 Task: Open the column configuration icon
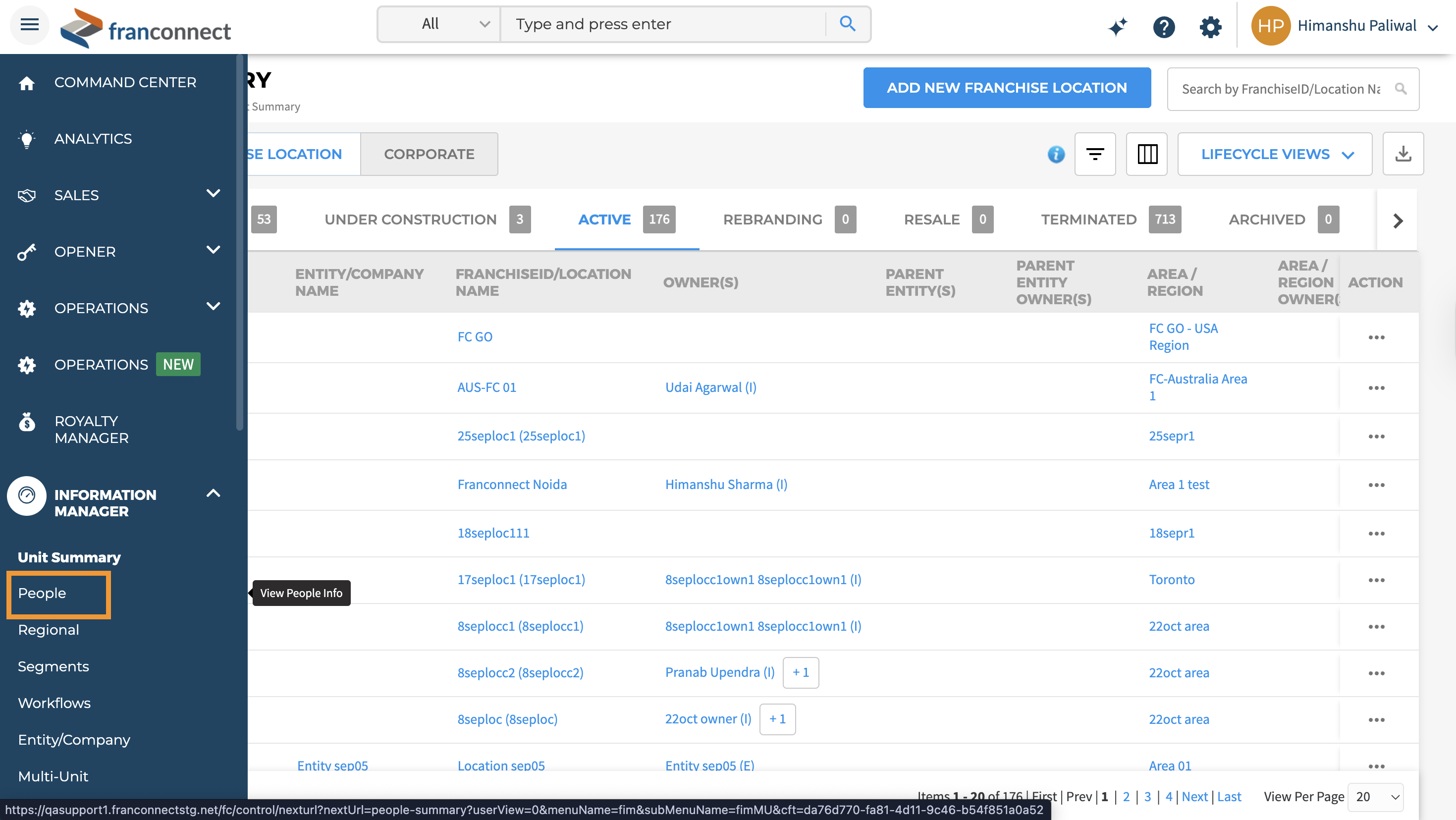tap(1147, 154)
